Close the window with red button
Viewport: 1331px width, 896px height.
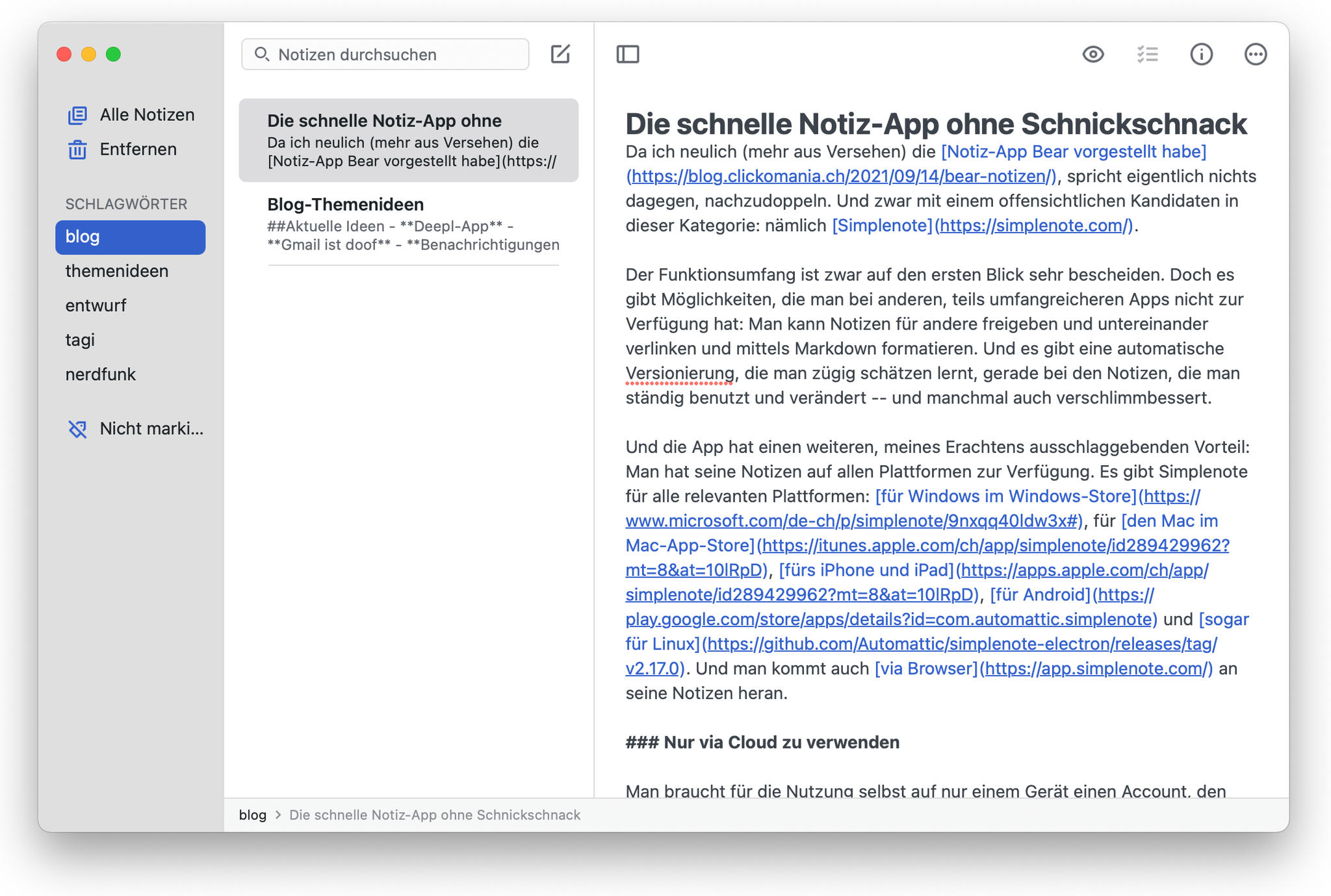pos(64,54)
